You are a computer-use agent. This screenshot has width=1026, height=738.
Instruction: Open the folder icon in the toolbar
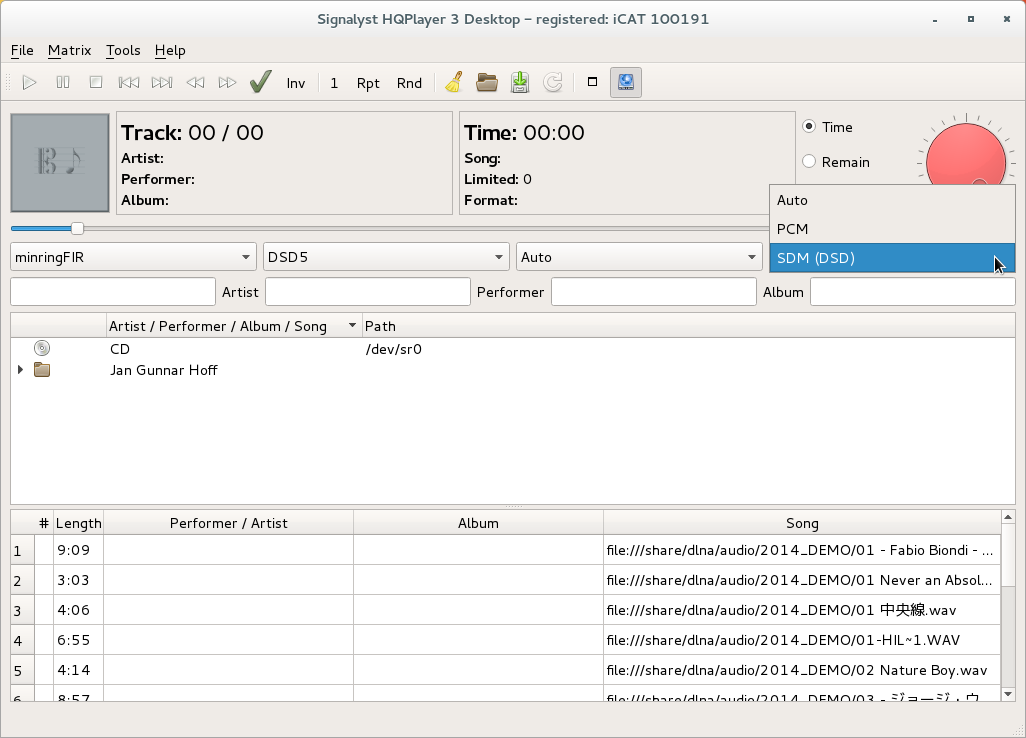487,82
